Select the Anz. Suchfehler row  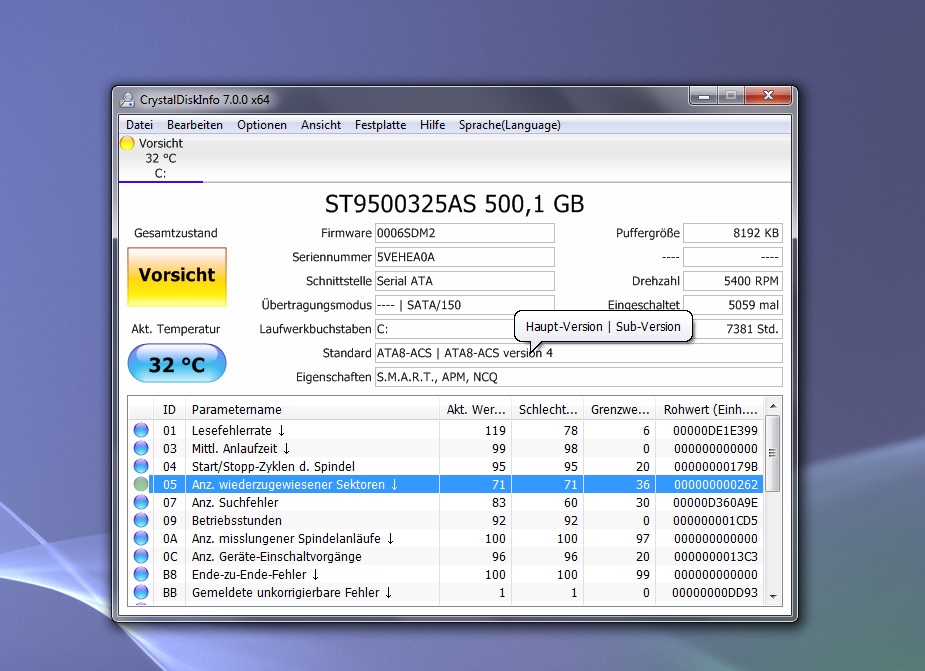point(446,502)
